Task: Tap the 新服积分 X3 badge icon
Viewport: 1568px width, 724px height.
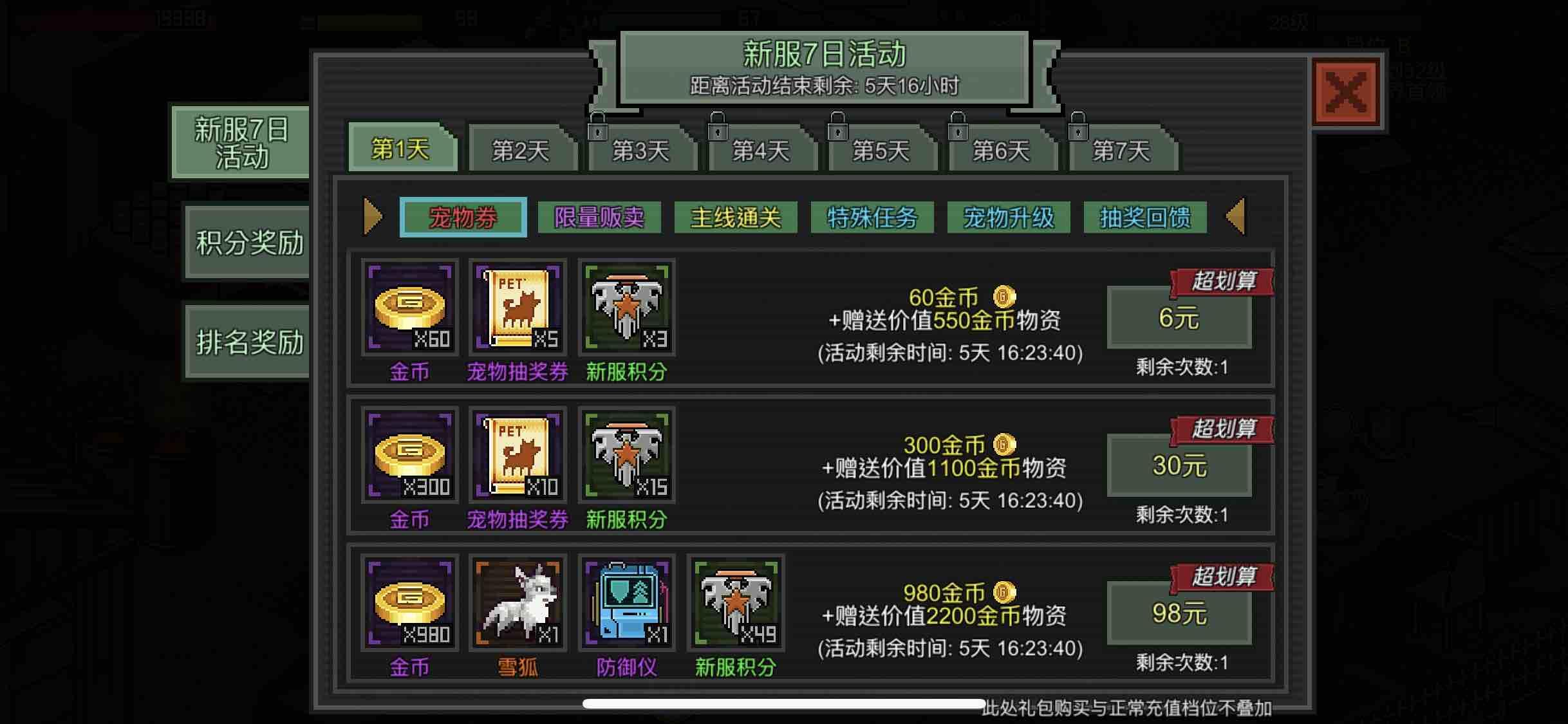Action: click(626, 308)
